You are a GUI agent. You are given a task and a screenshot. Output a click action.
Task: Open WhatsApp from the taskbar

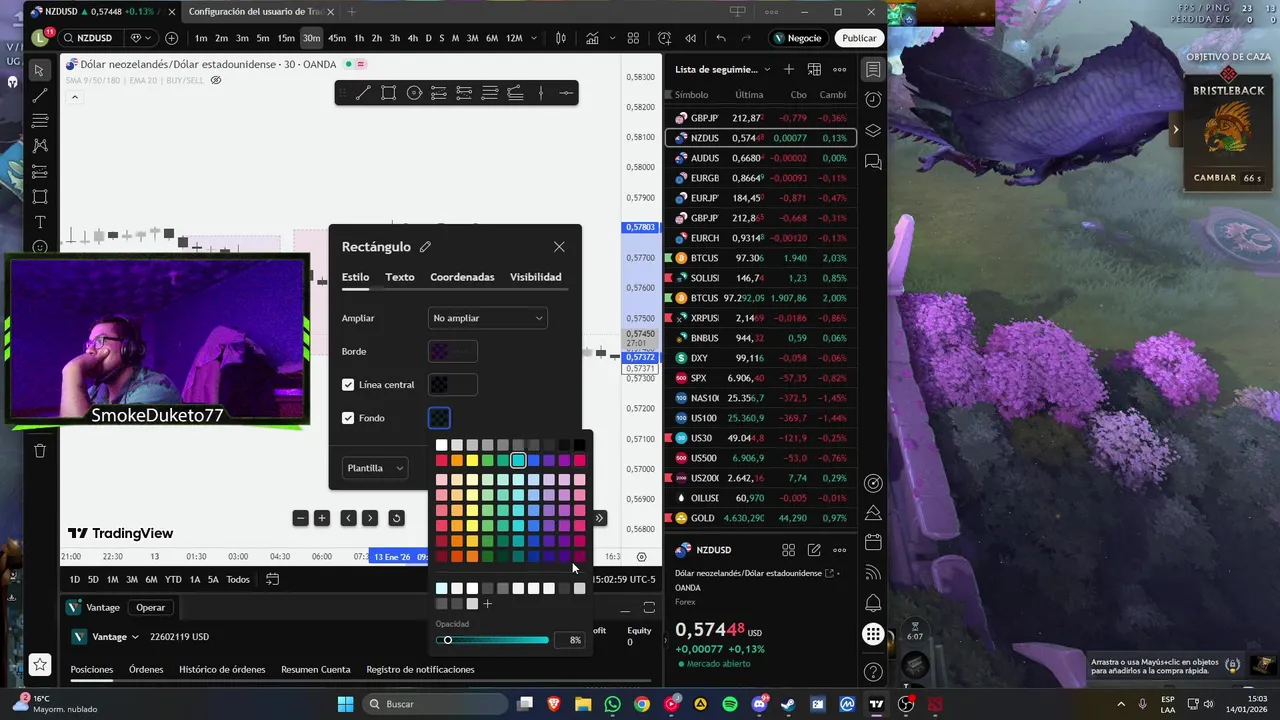pyautogui.click(x=612, y=704)
